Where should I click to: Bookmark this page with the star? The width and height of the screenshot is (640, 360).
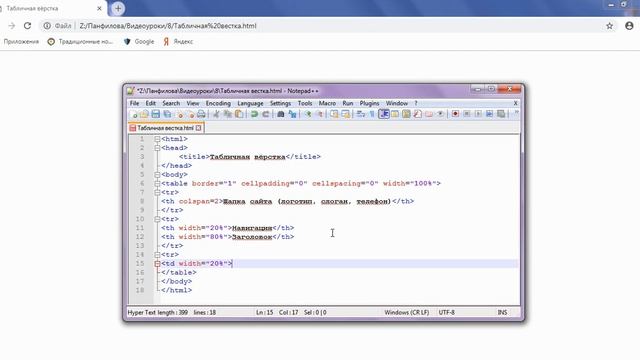coord(609,26)
